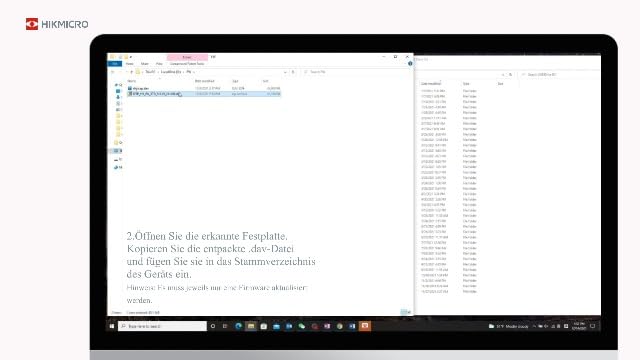Expand the address bar history dropdown
The image size is (640, 360).
click(x=285, y=72)
